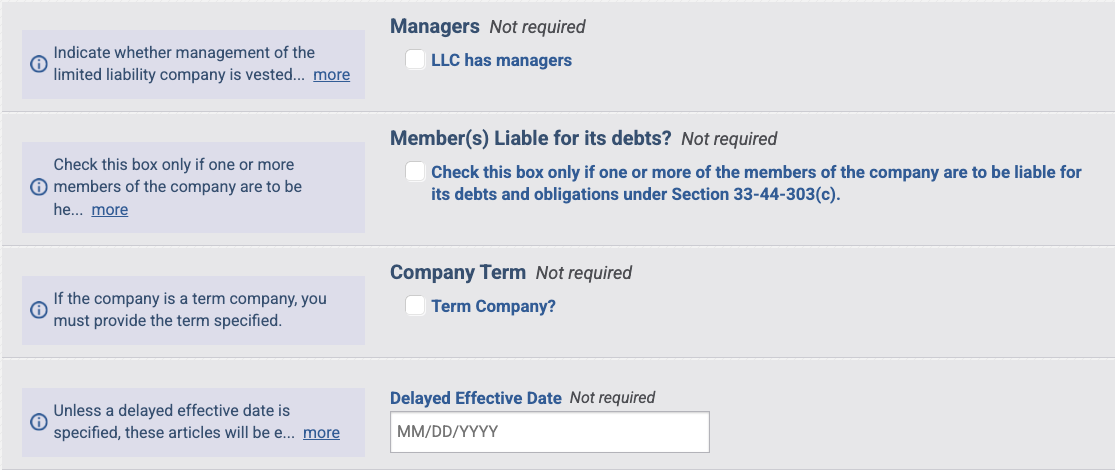Select the 'Member(s) Liable for its debts?' heading

tap(530, 139)
